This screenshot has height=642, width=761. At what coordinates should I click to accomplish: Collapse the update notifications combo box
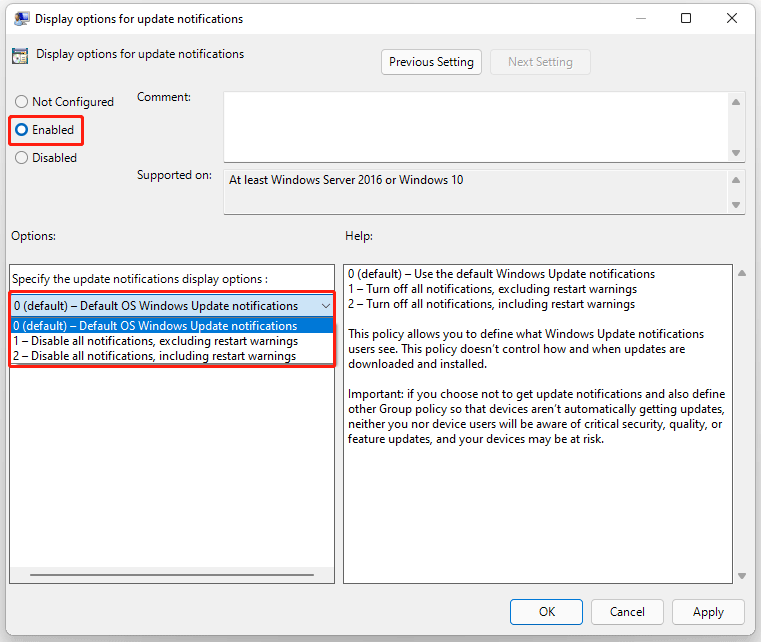click(x=326, y=306)
